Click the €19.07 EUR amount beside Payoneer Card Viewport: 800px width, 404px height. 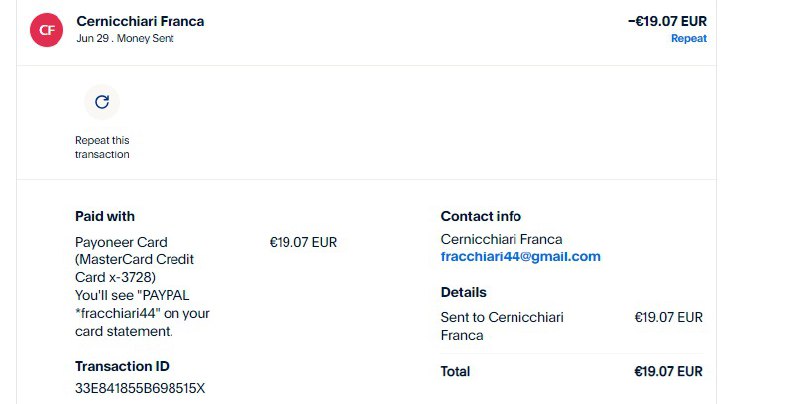303,242
